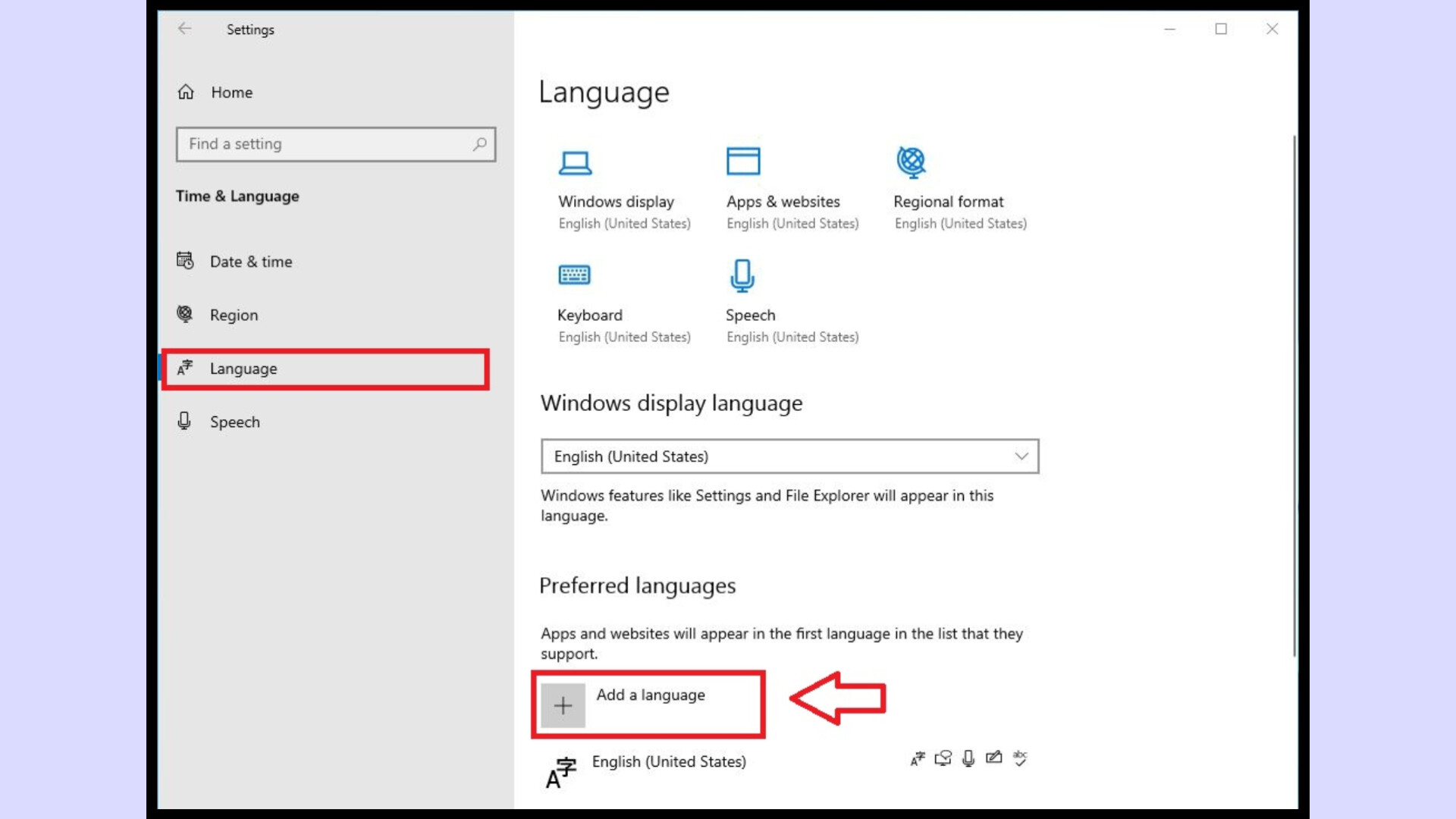This screenshot has width=1456, height=819.
Task: Click the Language sidebar icon
Action: 185,368
